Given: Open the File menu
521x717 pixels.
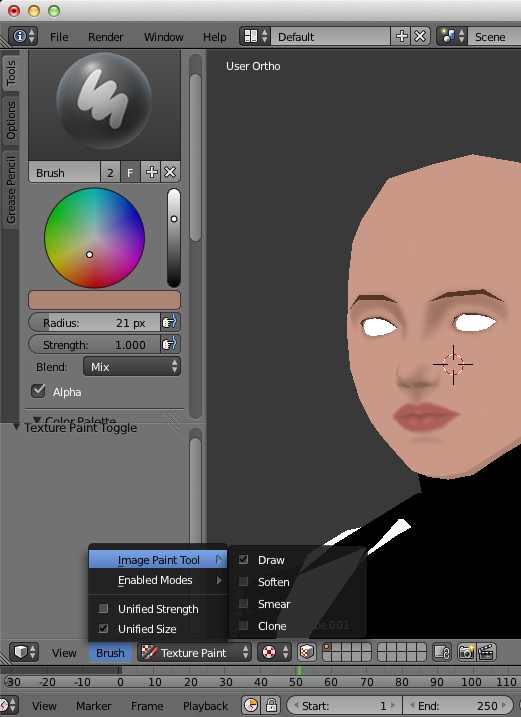Looking at the screenshot, I should [x=59, y=37].
